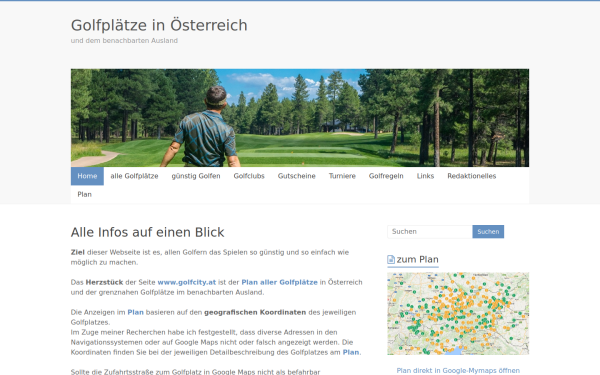This screenshot has width=600, height=375.
Task: Go to günstig Golfen page
Action: 196,176
